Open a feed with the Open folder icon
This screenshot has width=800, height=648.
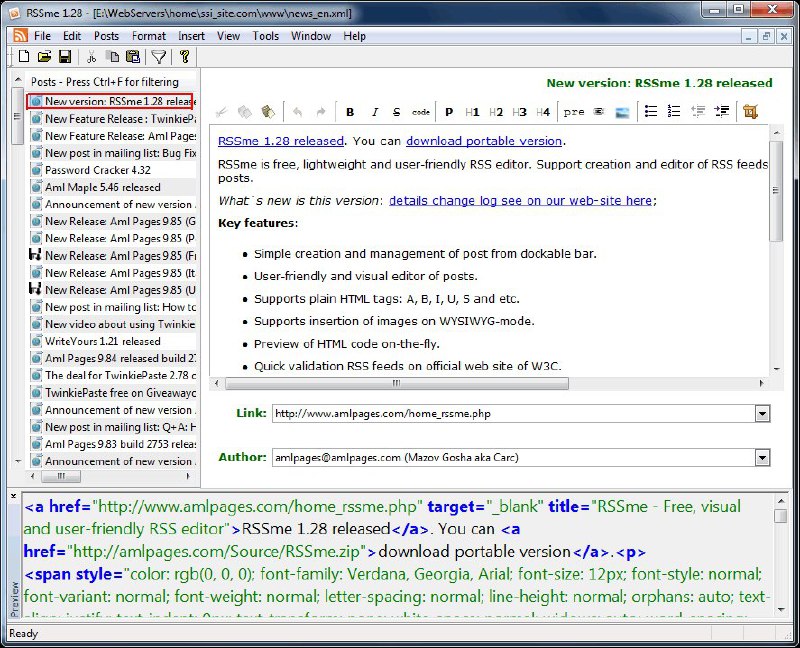click(x=44, y=57)
